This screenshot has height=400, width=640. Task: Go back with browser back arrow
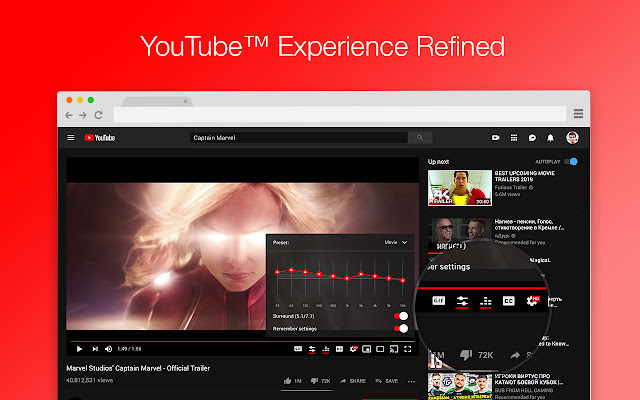[69, 115]
